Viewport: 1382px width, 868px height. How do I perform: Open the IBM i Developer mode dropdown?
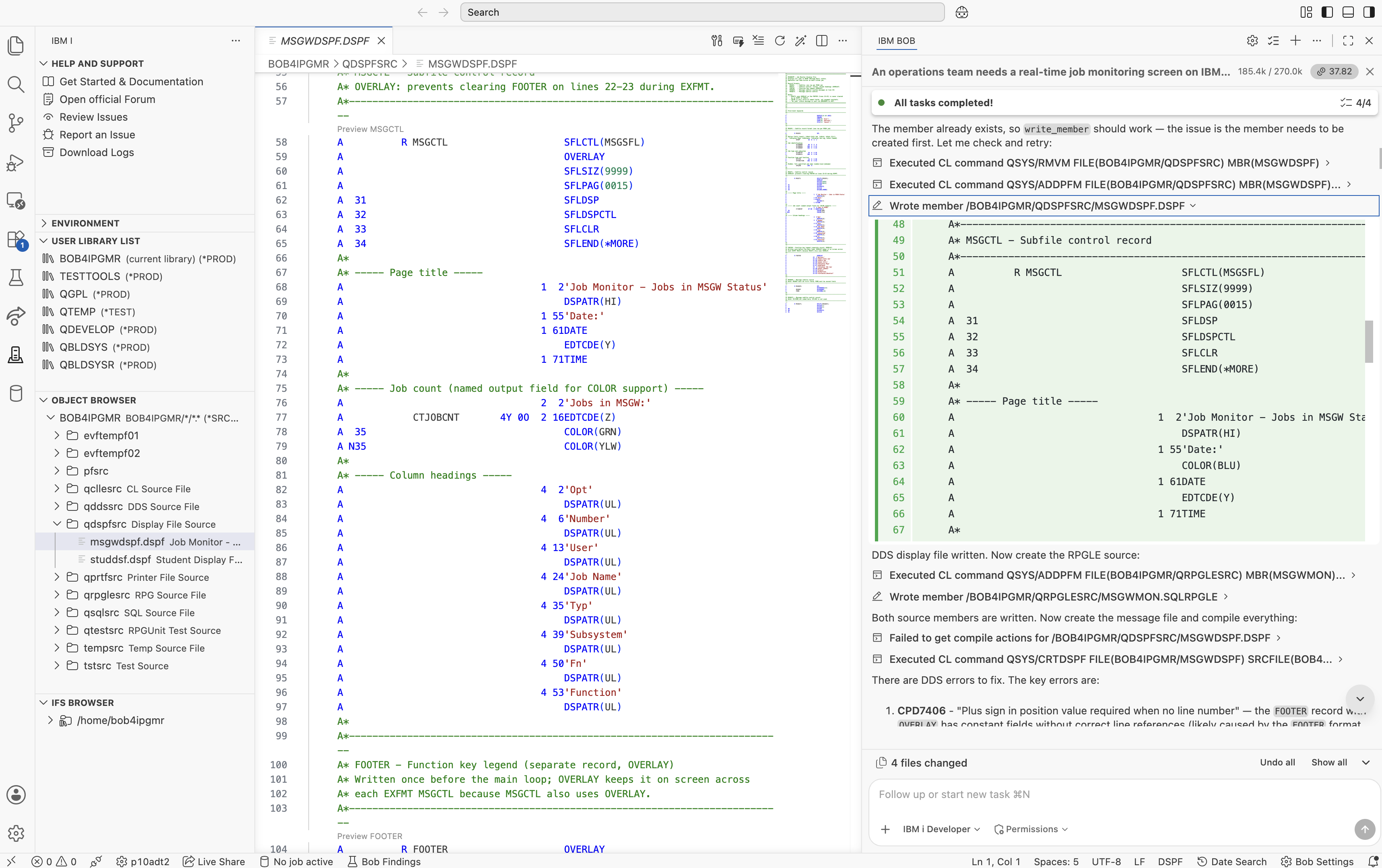[941, 829]
